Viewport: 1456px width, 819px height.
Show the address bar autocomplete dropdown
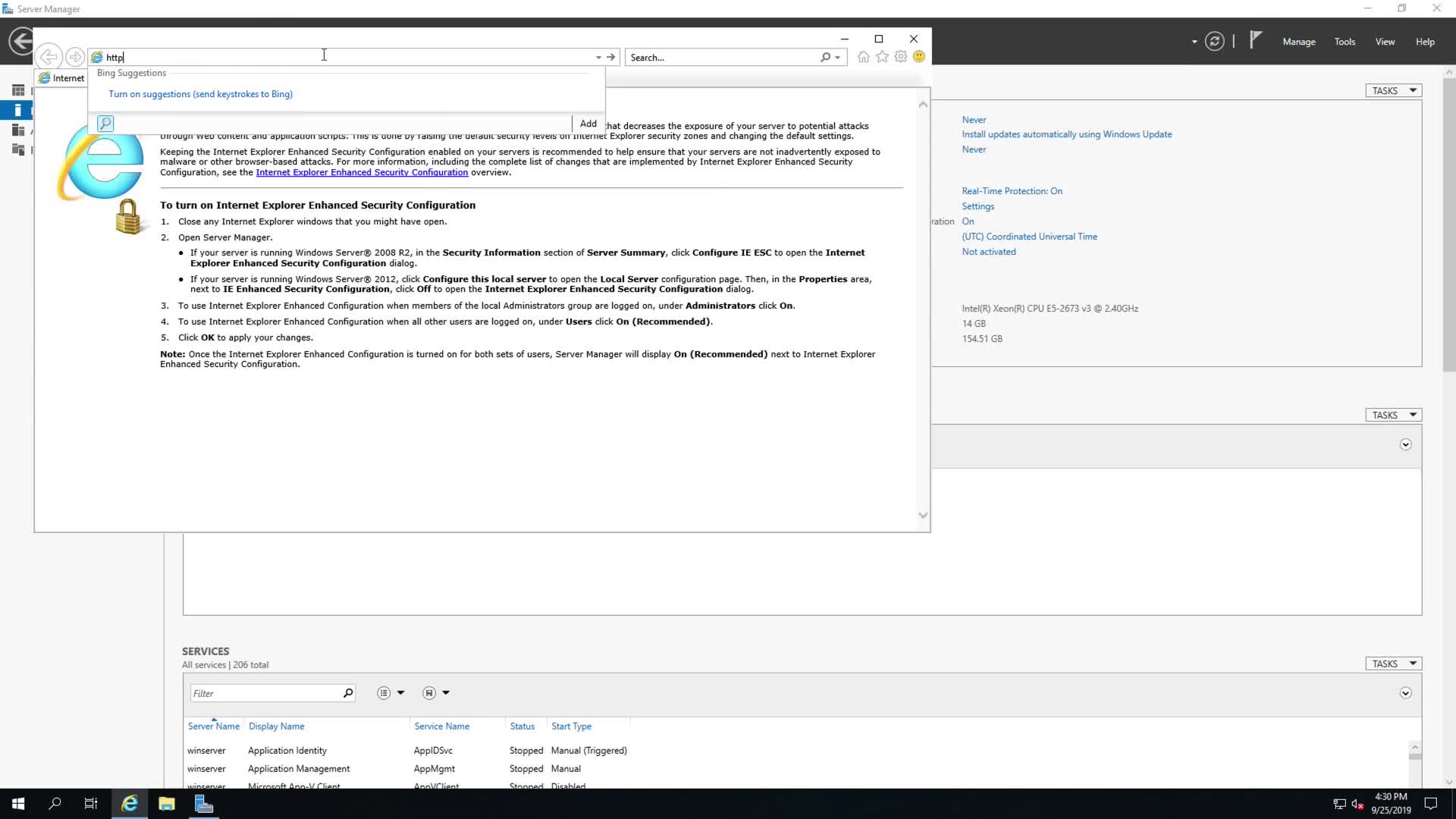(598, 58)
